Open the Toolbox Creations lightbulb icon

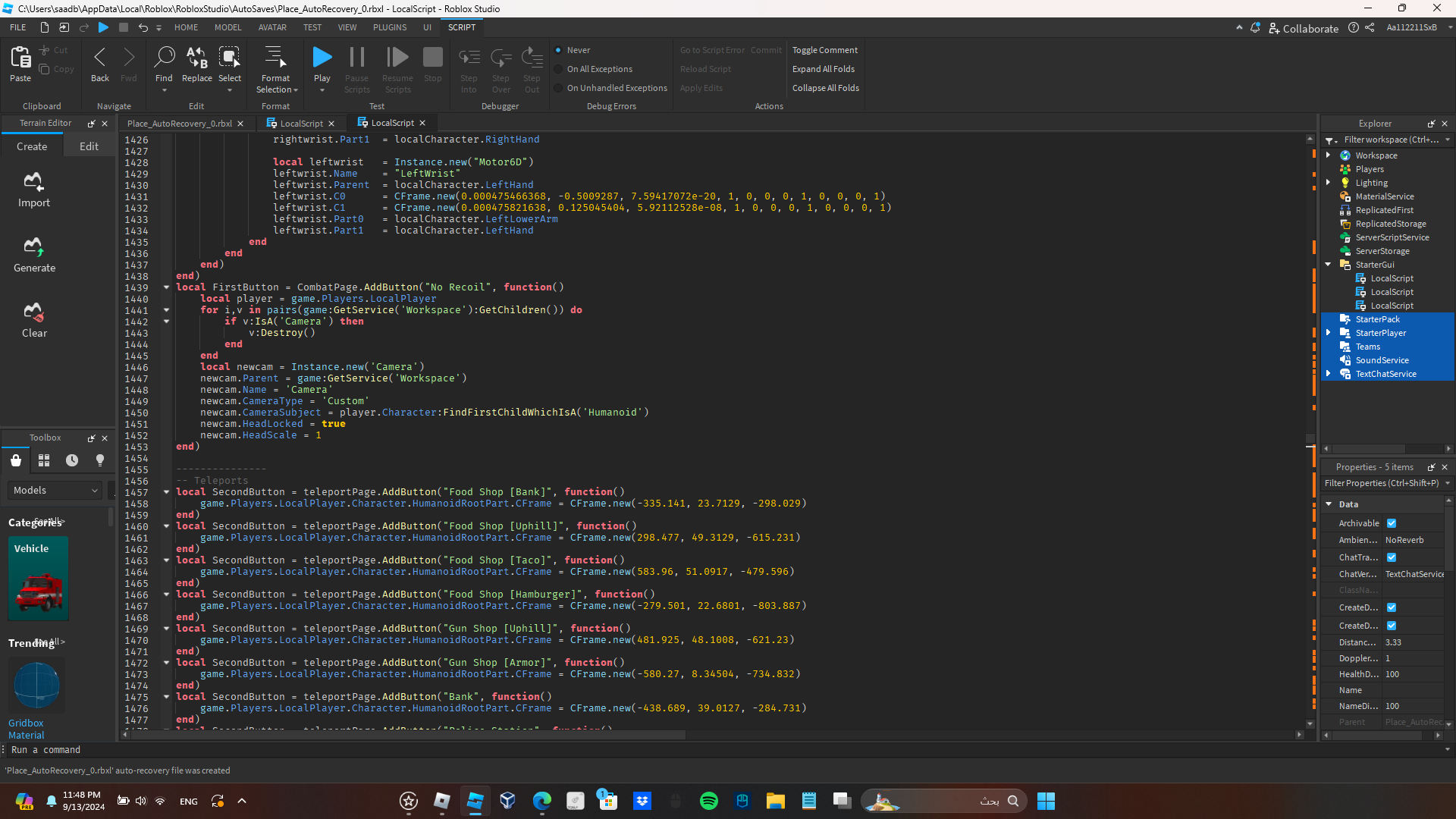[100, 460]
